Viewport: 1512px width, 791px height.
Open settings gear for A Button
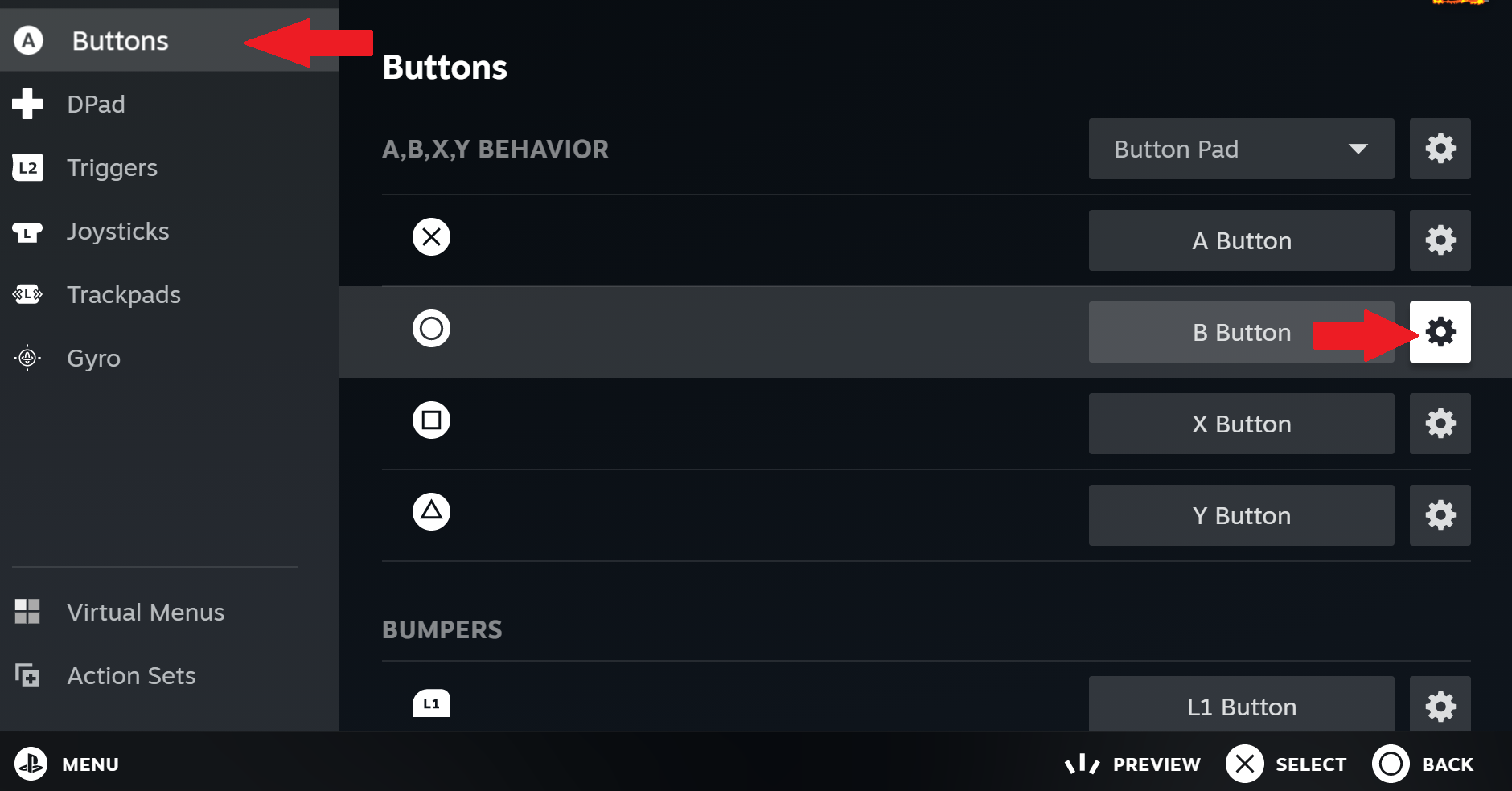click(x=1440, y=240)
